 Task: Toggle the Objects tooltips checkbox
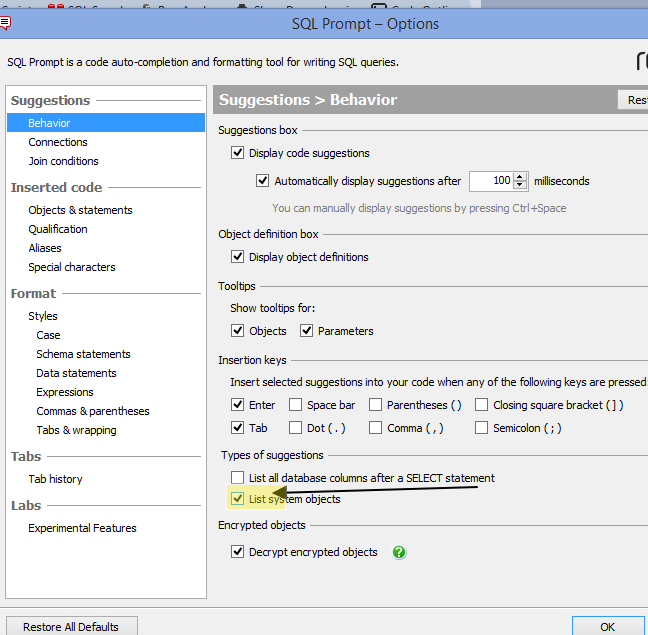pyautogui.click(x=237, y=331)
